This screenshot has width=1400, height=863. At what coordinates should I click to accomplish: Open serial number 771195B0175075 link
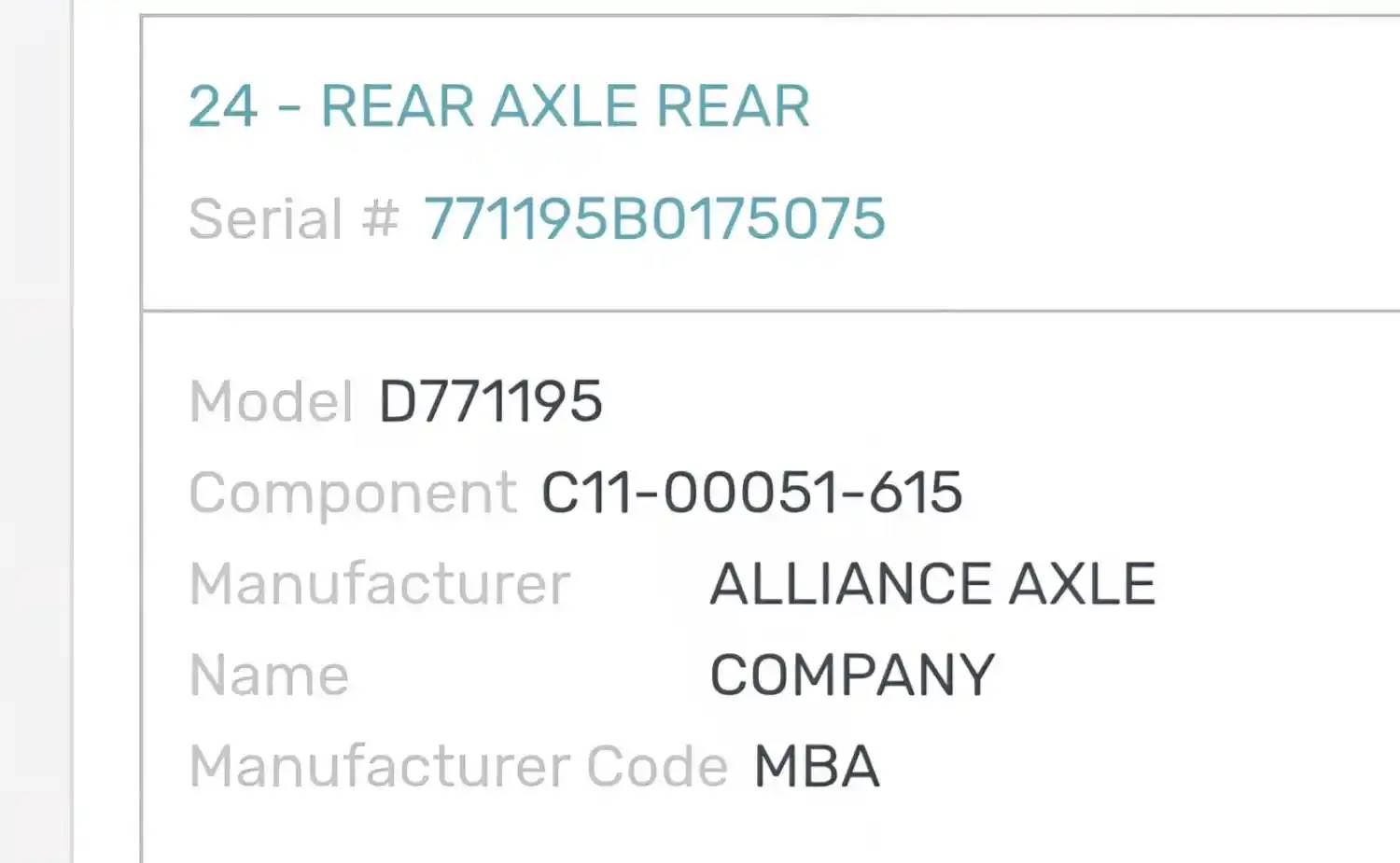[654, 219]
